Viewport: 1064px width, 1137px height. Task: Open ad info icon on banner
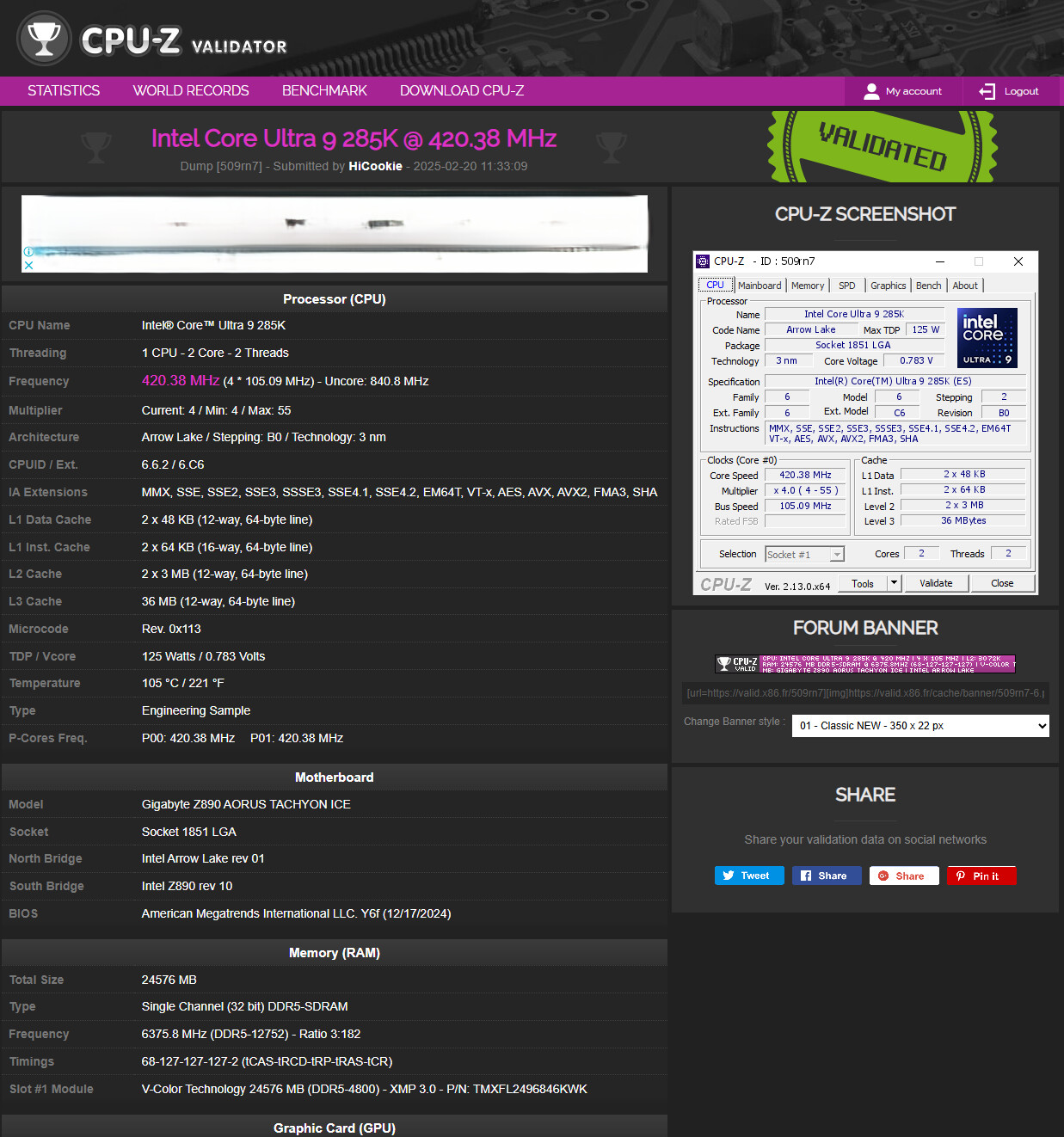coord(28,252)
